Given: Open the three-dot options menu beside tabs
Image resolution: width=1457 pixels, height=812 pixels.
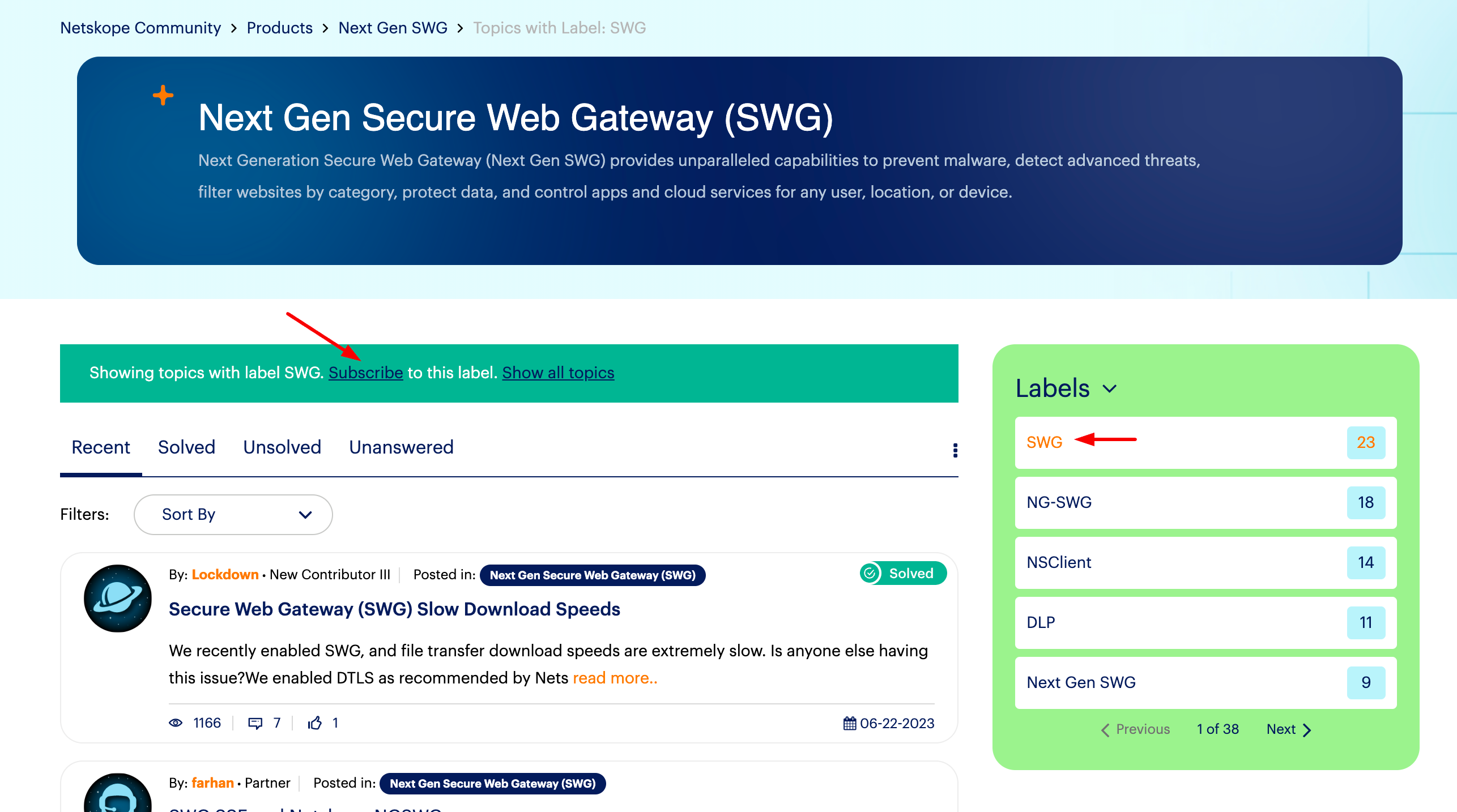Looking at the screenshot, I should pos(955,450).
